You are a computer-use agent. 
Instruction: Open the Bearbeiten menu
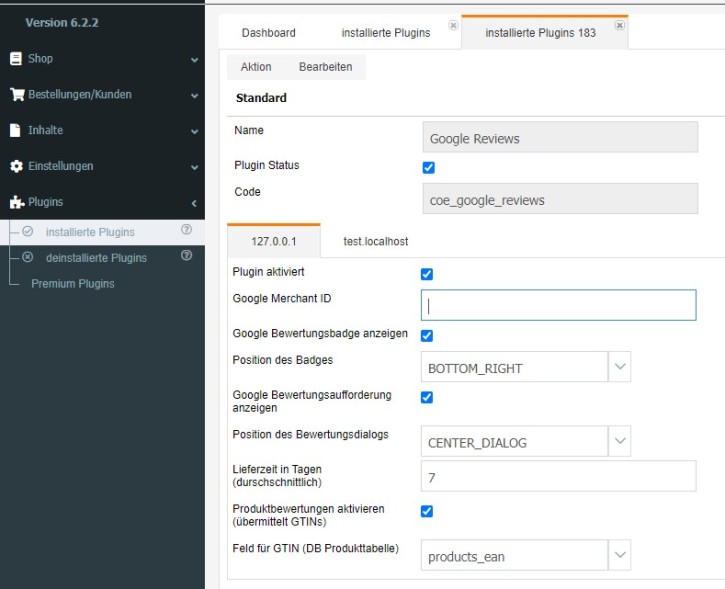(326, 67)
